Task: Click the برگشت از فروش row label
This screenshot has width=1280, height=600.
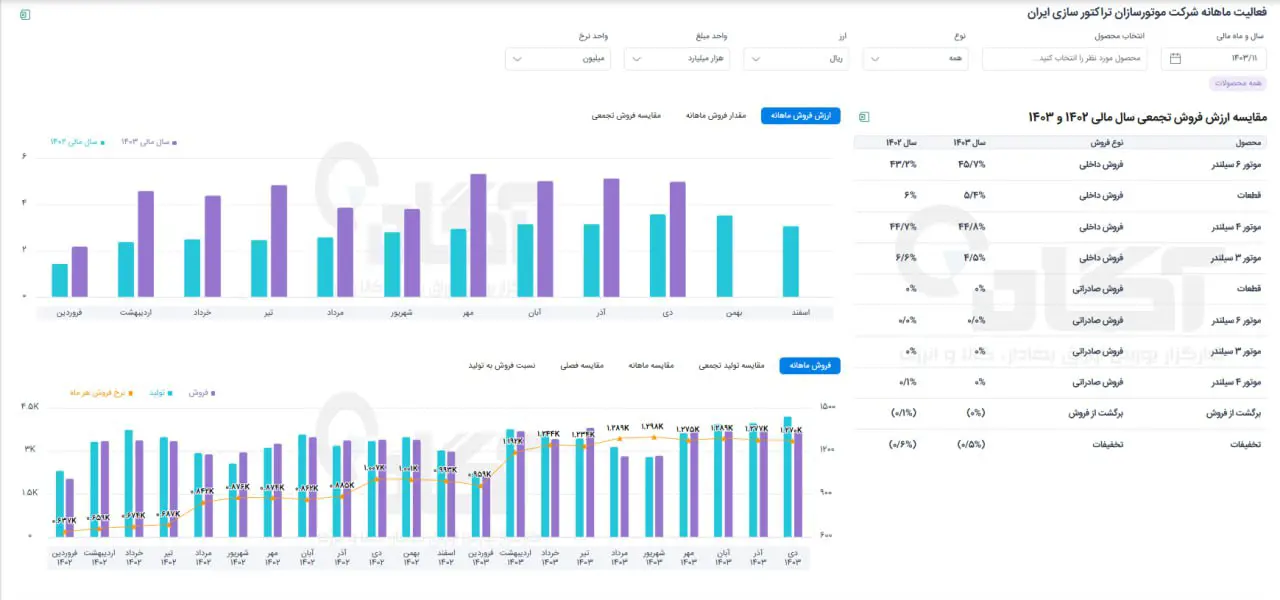Action: [1233, 413]
